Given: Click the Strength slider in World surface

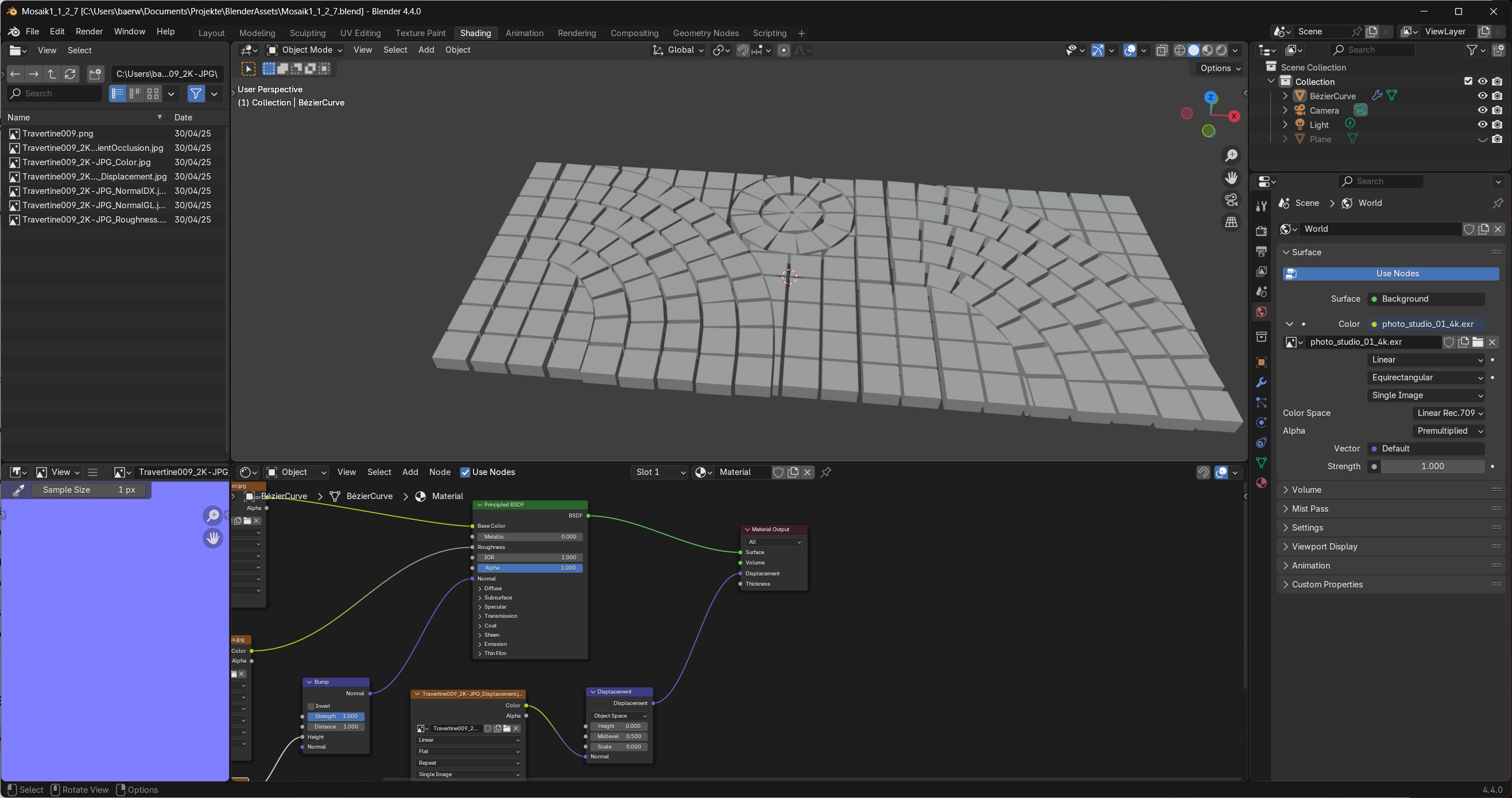Looking at the screenshot, I should point(1432,466).
